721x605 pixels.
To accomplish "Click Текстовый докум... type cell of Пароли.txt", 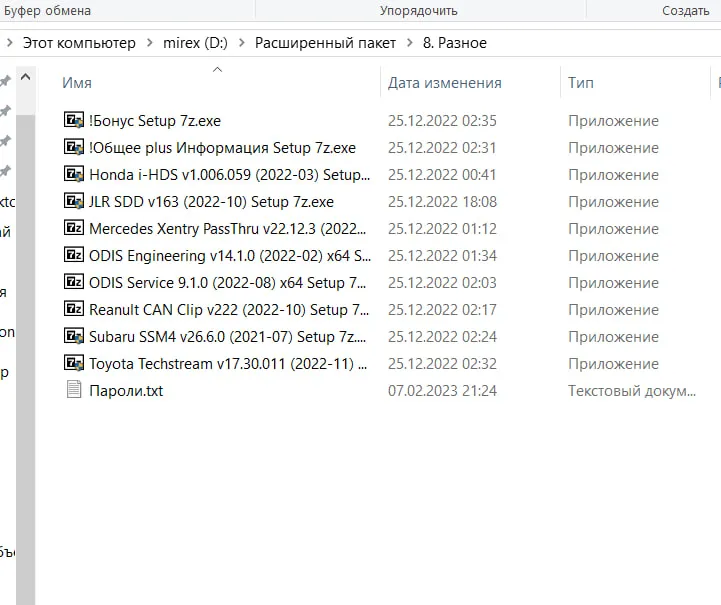I will [632, 391].
